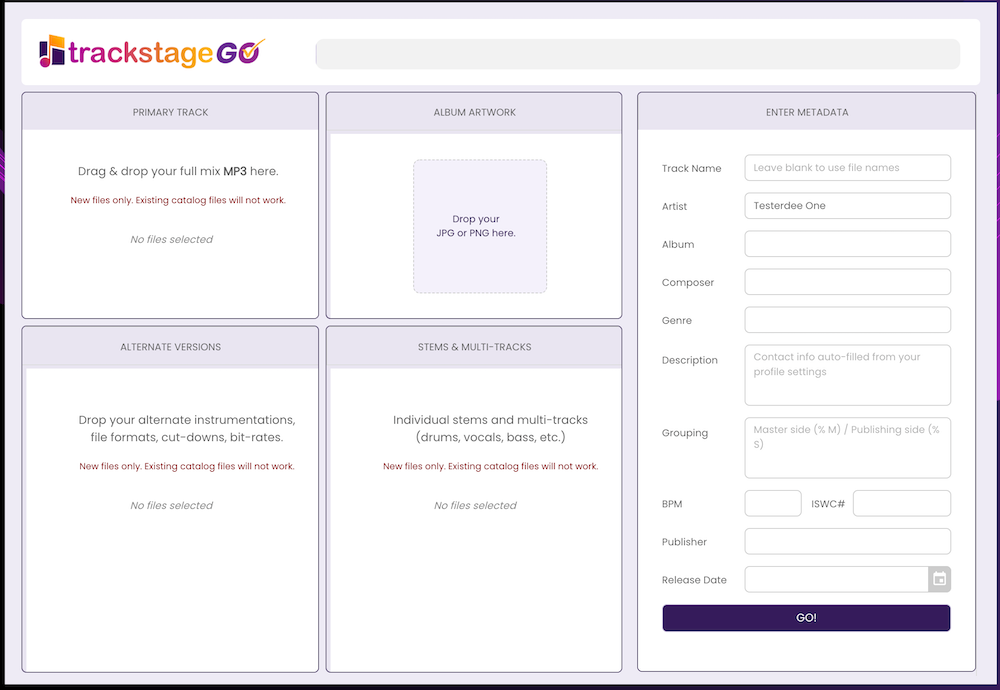Click the STEMS & MULTI-TRACKS panel header
The image size is (1000, 690).
[x=474, y=347]
